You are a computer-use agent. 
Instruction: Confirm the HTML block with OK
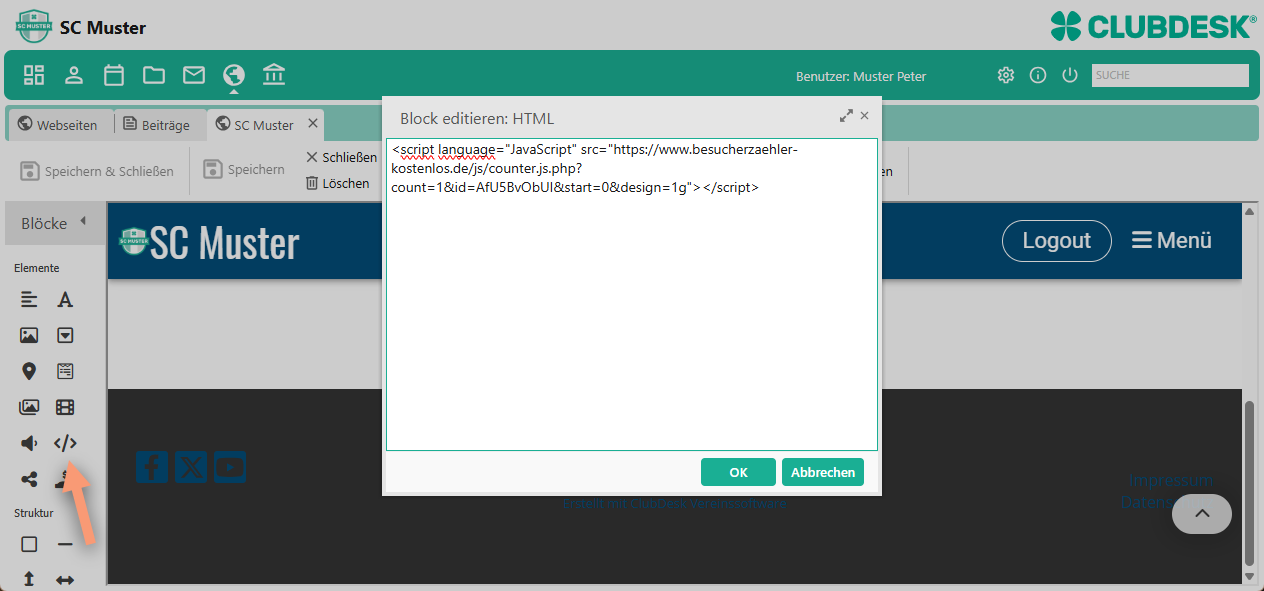click(x=738, y=472)
